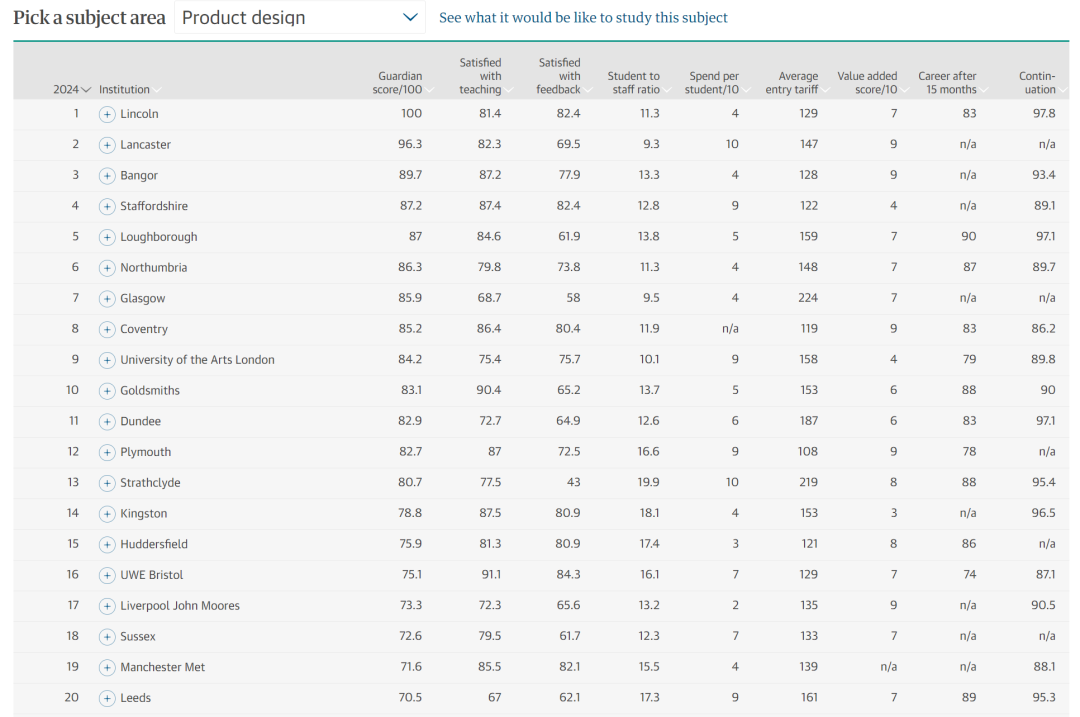Expand Liverpool John Moores plus icon
This screenshot has height=717, width=1080.
click(107, 606)
